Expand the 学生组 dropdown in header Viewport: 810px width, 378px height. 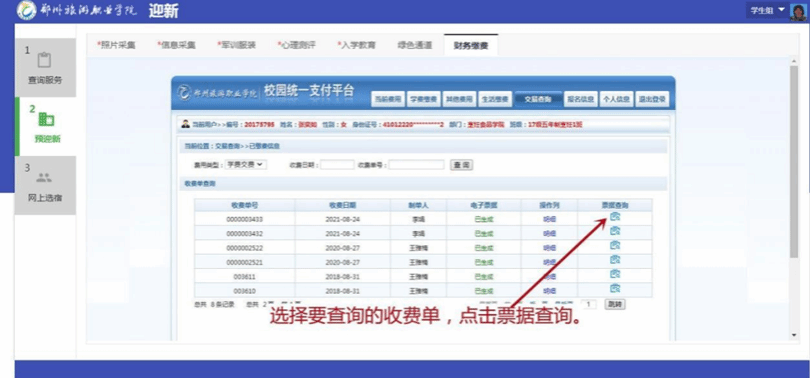click(767, 10)
